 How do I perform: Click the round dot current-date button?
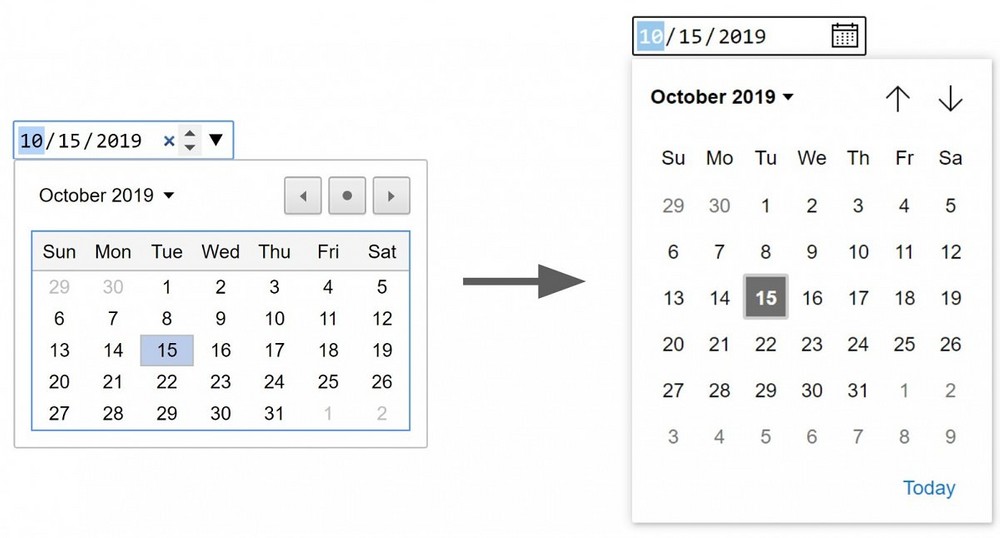click(347, 196)
